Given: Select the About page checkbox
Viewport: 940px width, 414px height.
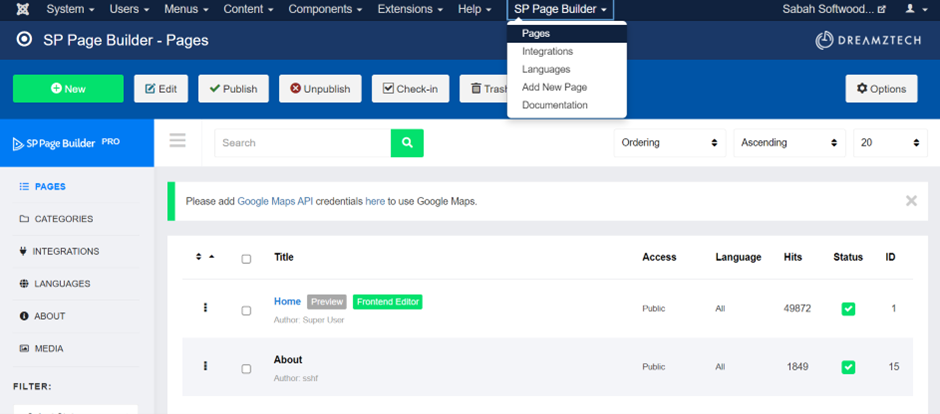Looking at the screenshot, I should tap(246, 368).
